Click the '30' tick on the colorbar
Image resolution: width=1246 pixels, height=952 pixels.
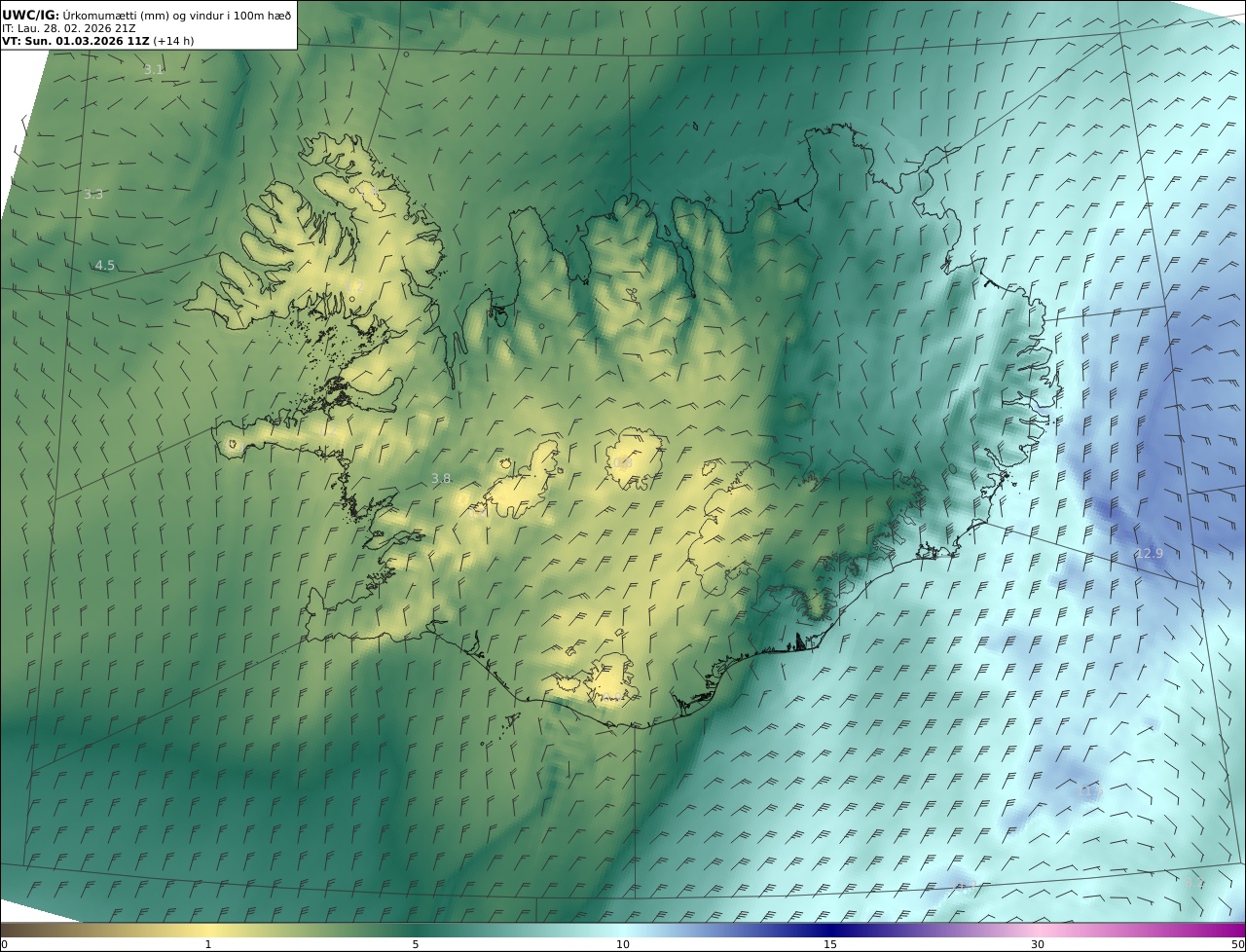1038,944
